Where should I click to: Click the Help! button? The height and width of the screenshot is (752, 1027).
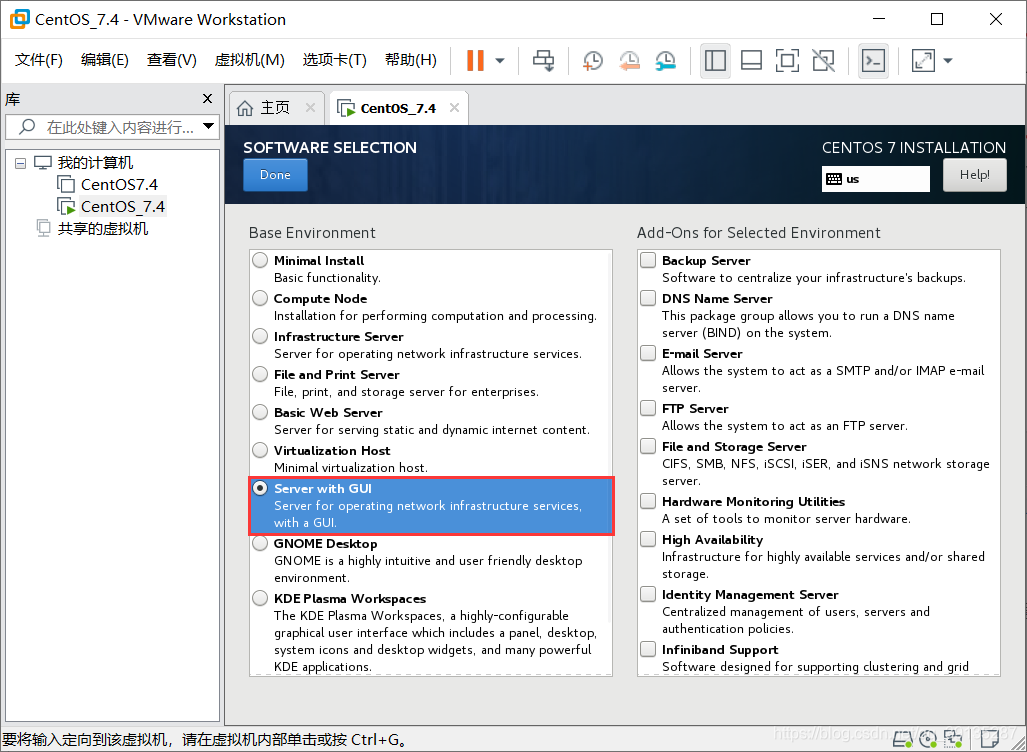coord(975,175)
